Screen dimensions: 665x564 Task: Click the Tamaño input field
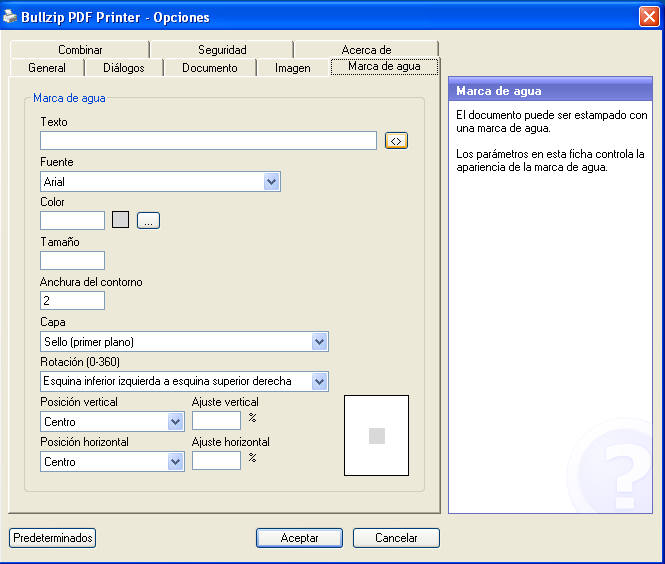(73, 260)
